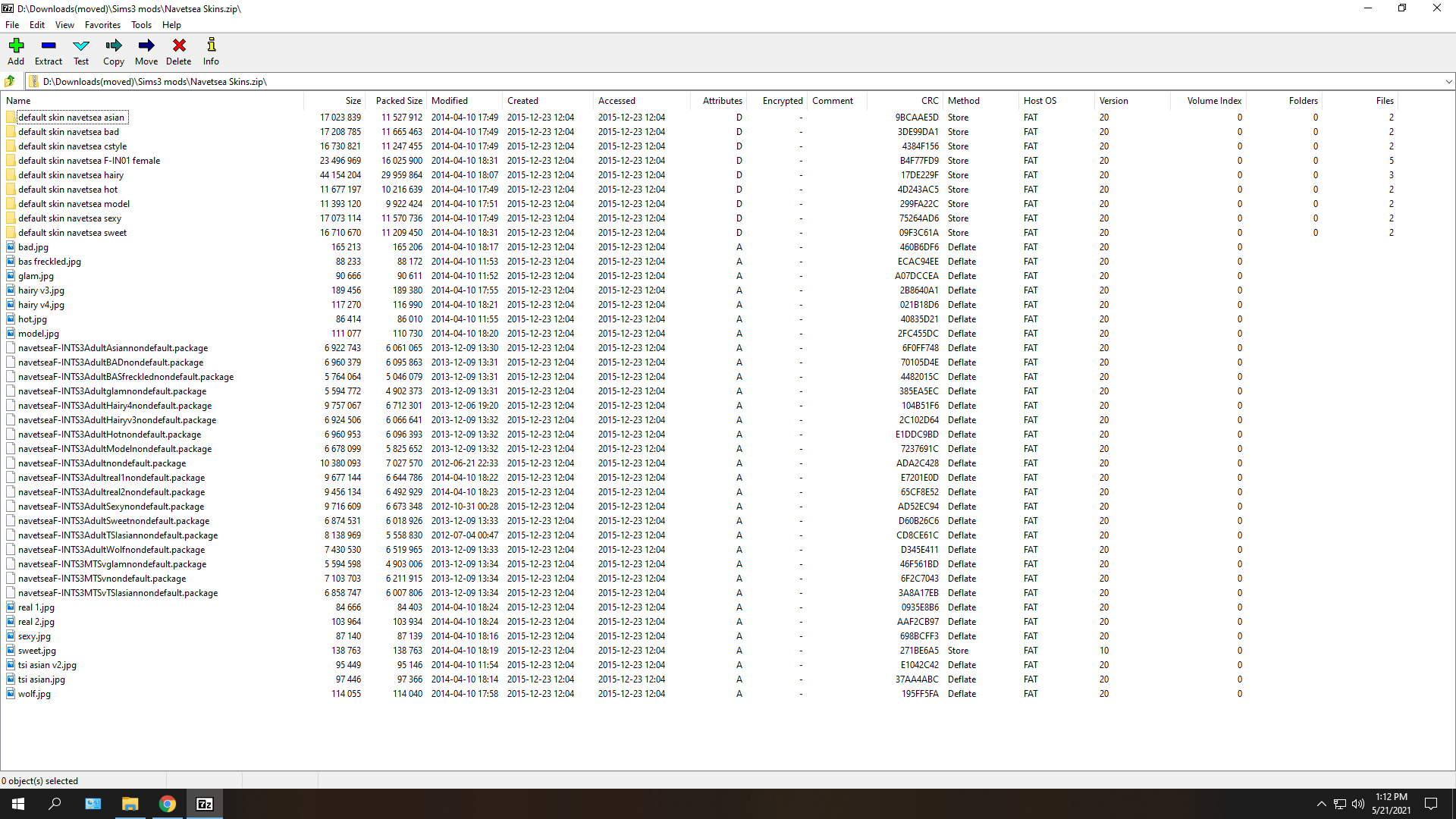1456x819 pixels.
Task: Select file 'tsi asian v2.jpg'
Action: (47, 665)
